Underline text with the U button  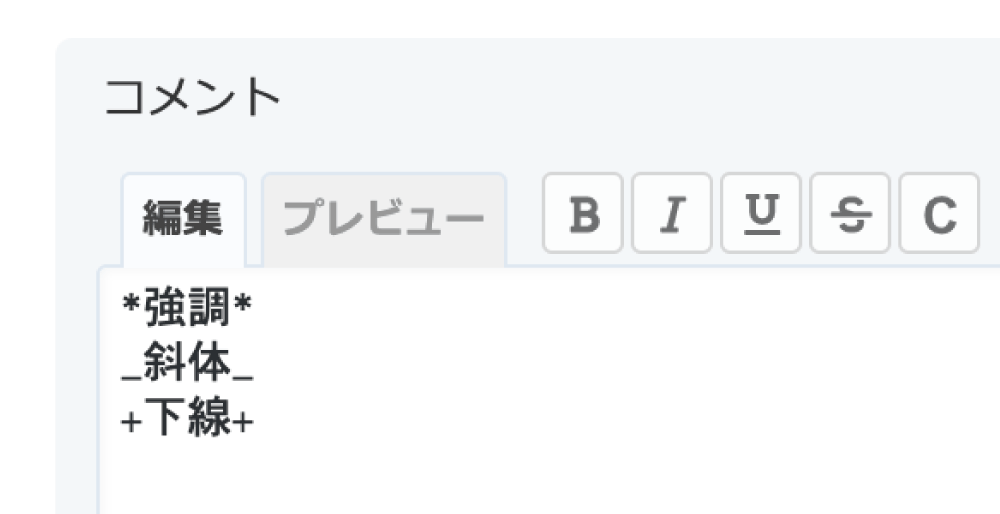761,213
